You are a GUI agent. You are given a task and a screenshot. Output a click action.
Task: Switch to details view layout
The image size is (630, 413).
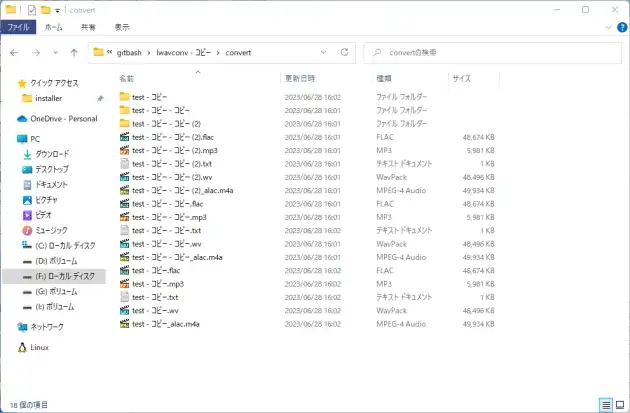point(606,404)
